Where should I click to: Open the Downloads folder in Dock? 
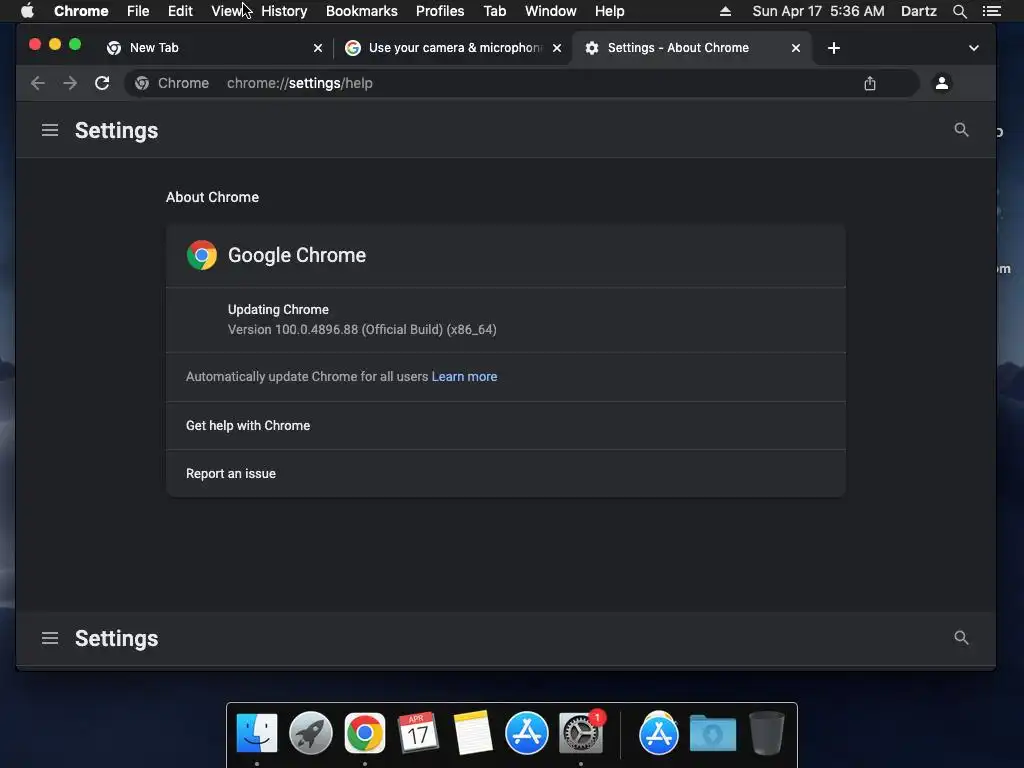click(x=712, y=733)
